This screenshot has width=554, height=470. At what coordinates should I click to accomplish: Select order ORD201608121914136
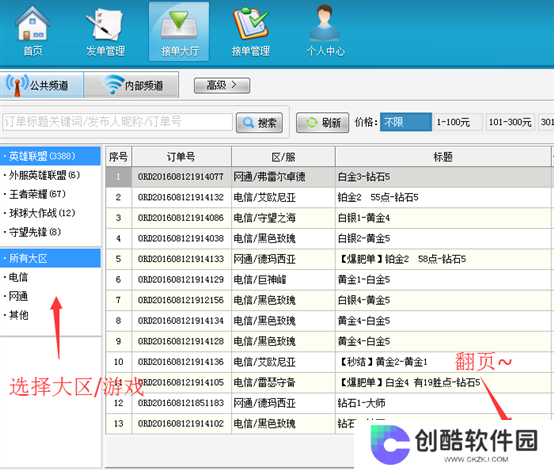coord(181,362)
